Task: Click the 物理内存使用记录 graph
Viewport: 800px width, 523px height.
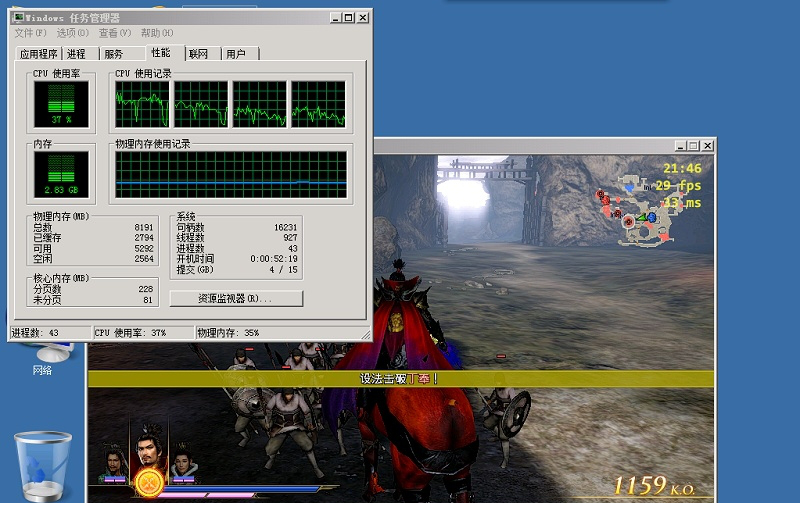Action: coord(231,175)
